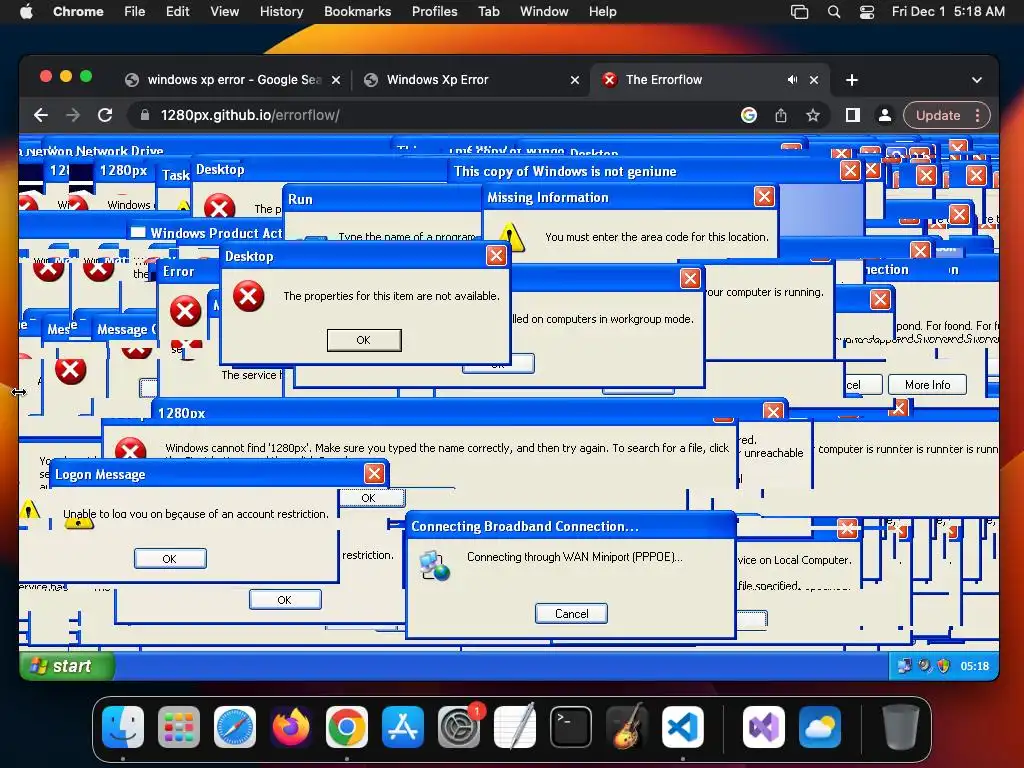The image size is (1024, 768).
Task: Open the Profiles menu
Action: click(434, 12)
